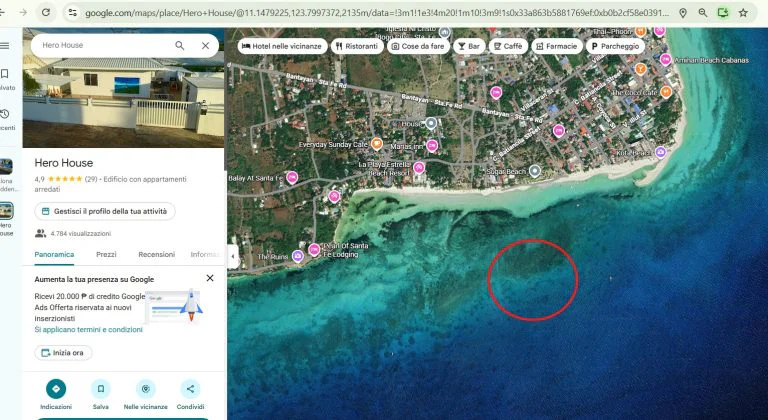Switch to the Panoramica tab
This screenshot has width=768, height=420.
pyautogui.click(x=54, y=254)
